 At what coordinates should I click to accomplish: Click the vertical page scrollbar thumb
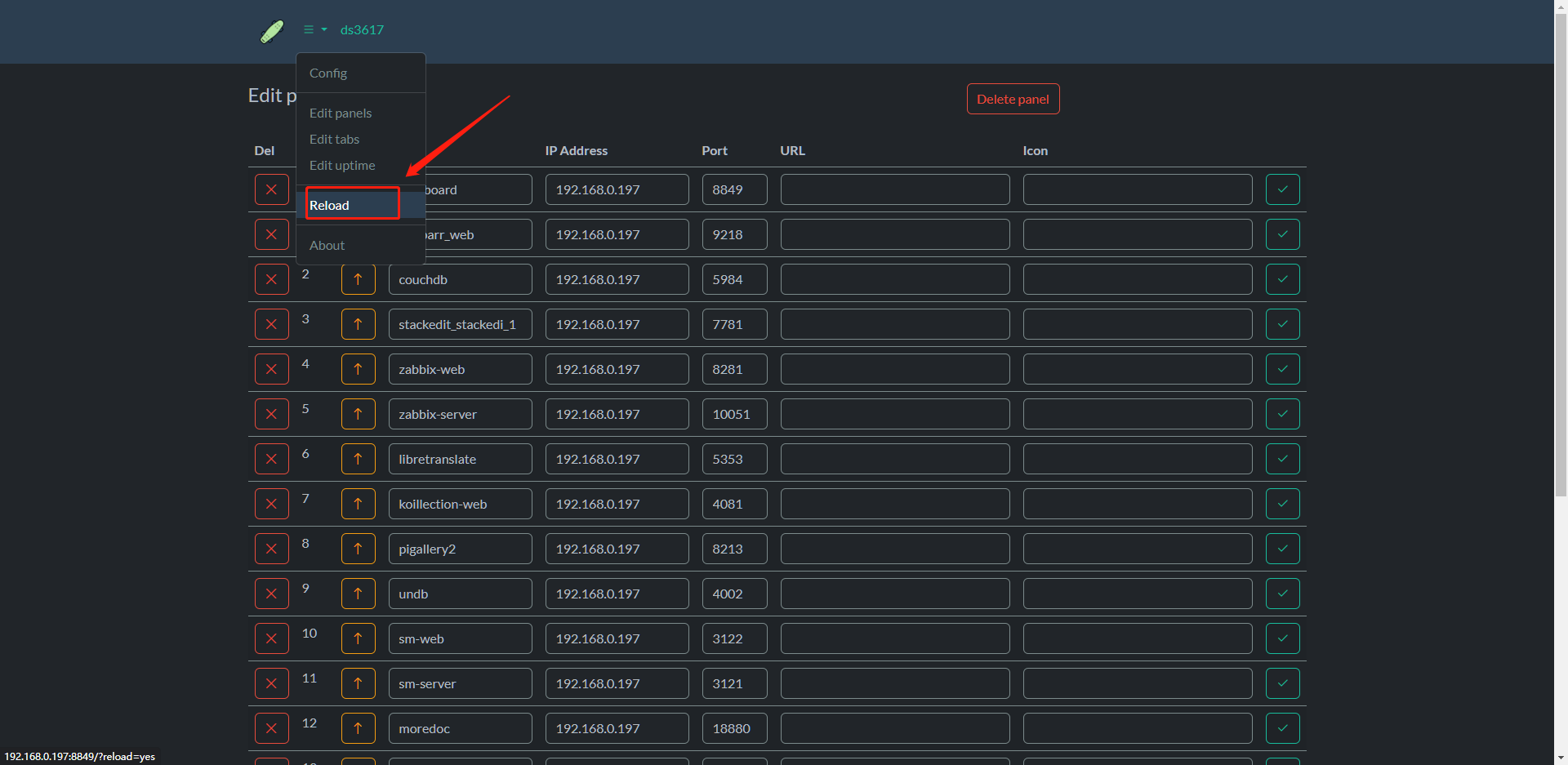point(1561,255)
